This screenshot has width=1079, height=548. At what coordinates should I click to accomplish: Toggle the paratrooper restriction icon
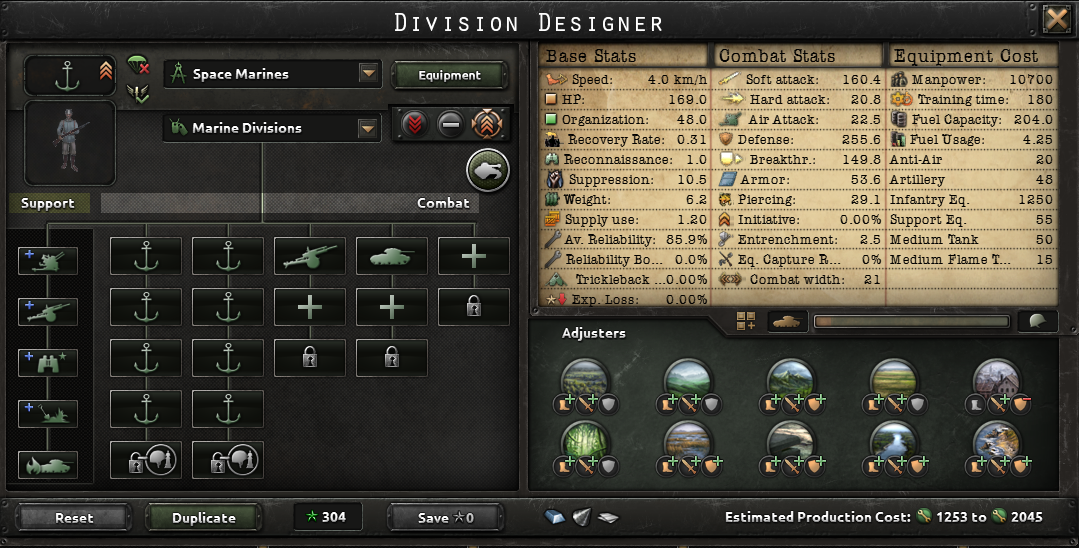[x=138, y=65]
